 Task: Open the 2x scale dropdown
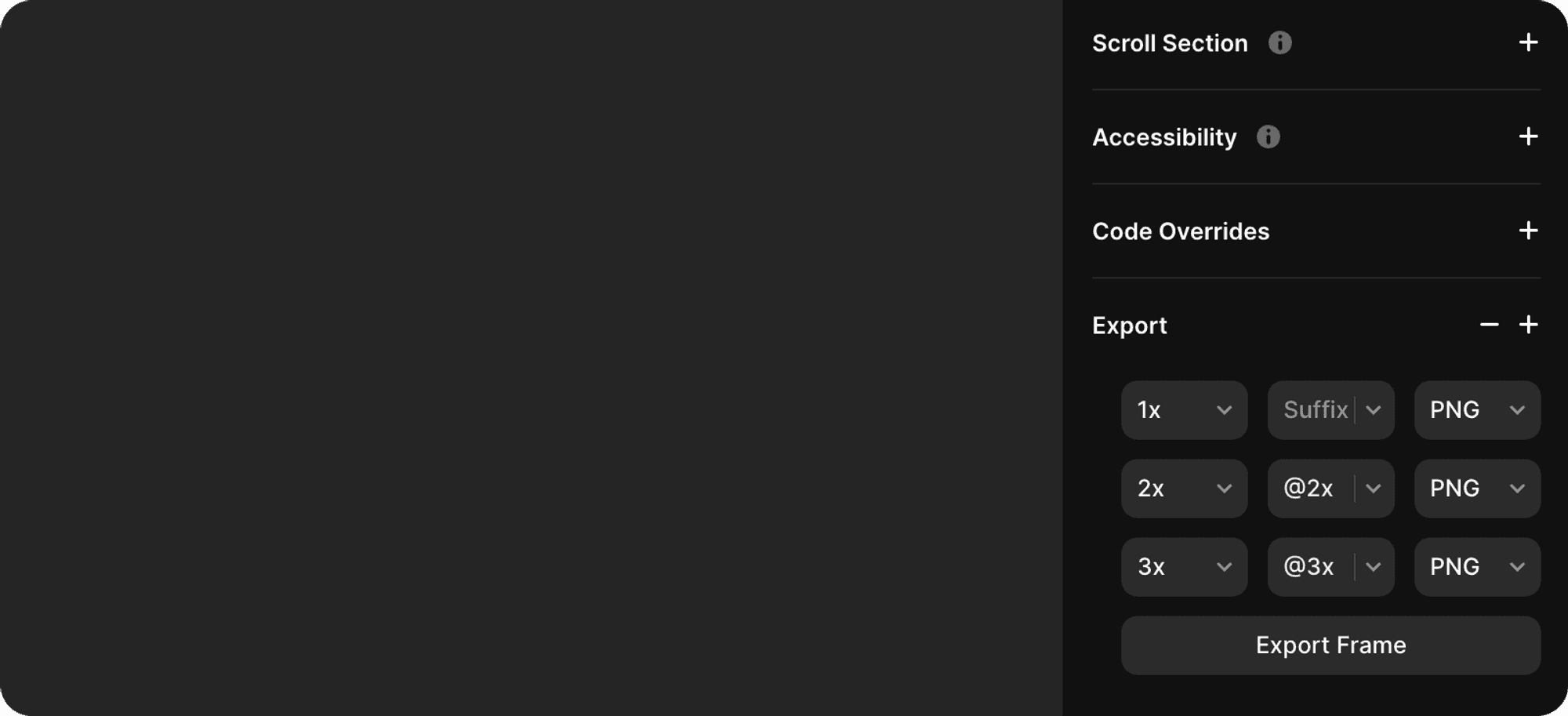(x=1184, y=489)
